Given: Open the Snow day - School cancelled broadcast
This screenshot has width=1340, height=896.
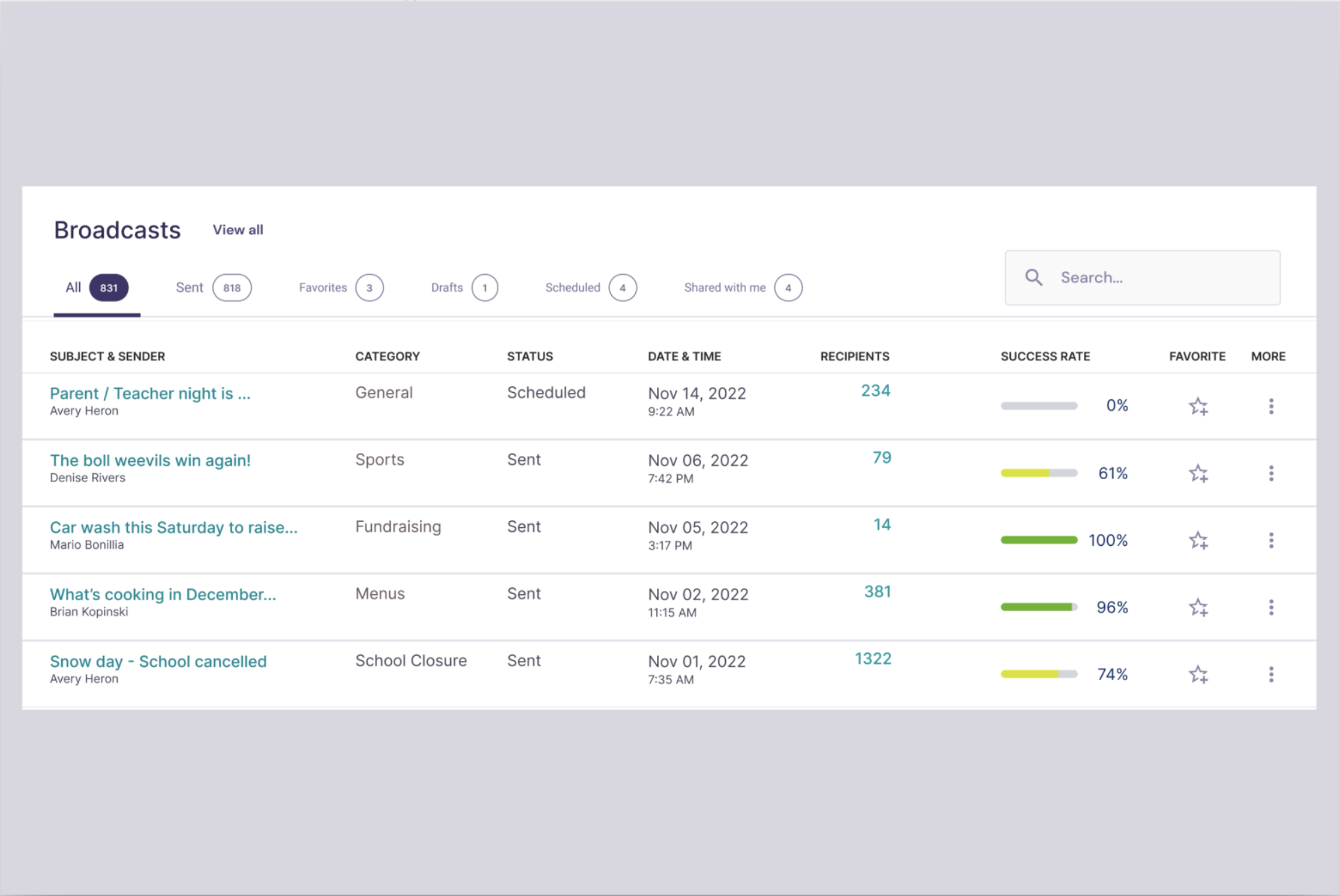Looking at the screenshot, I should [x=158, y=662].
